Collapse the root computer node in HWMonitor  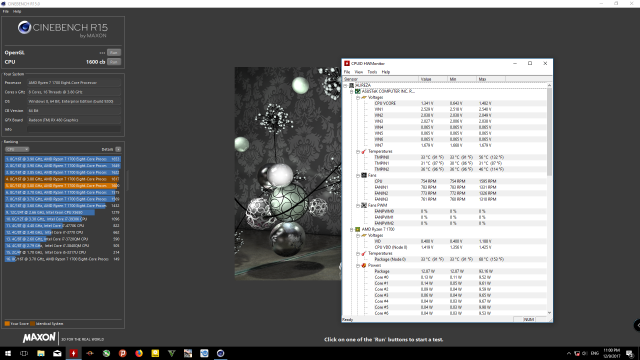coord(345,86)
